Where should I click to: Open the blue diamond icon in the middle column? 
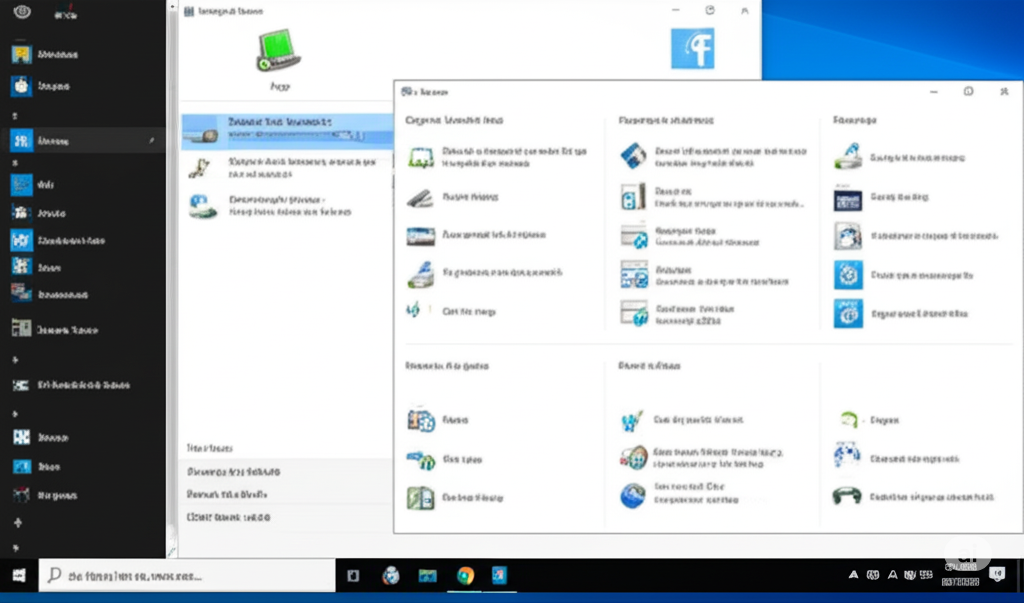[x=633, y=157]
